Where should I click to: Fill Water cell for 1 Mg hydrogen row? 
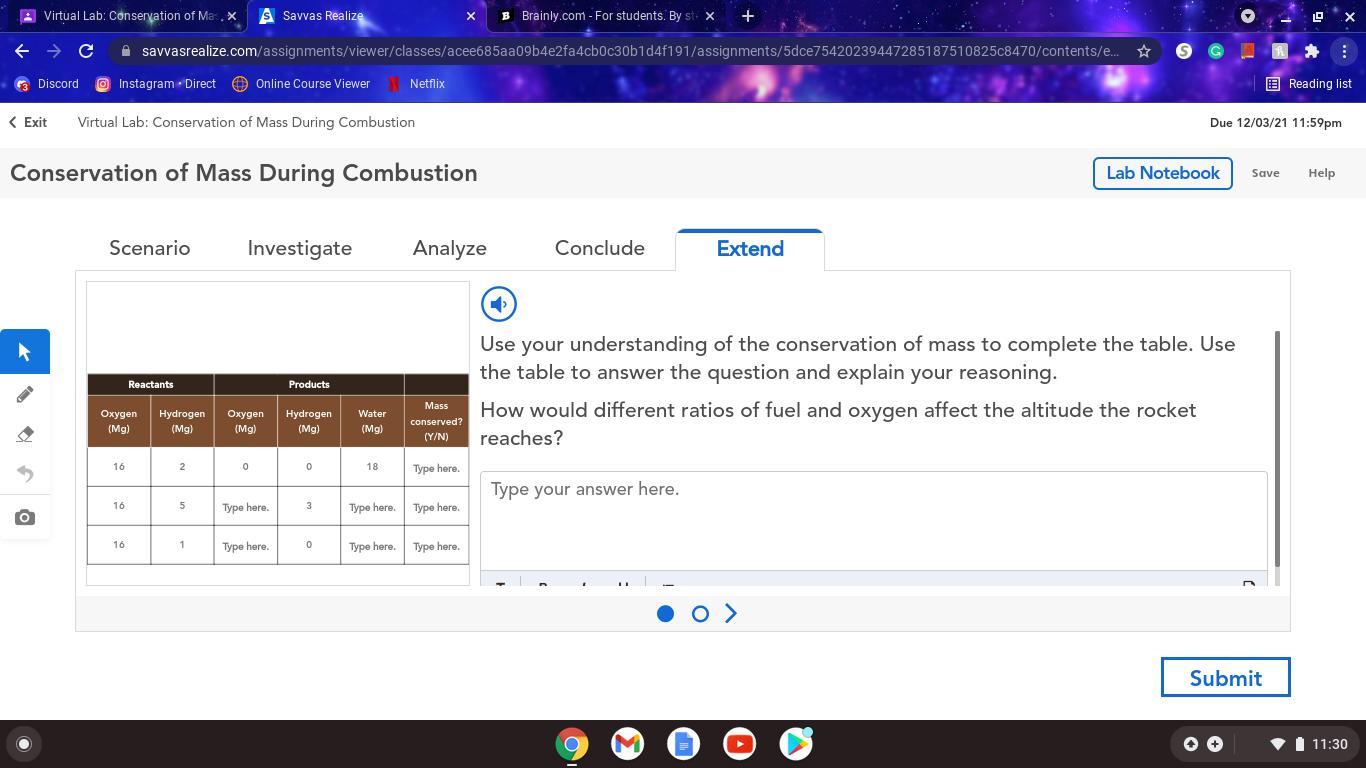click(372, 546)
